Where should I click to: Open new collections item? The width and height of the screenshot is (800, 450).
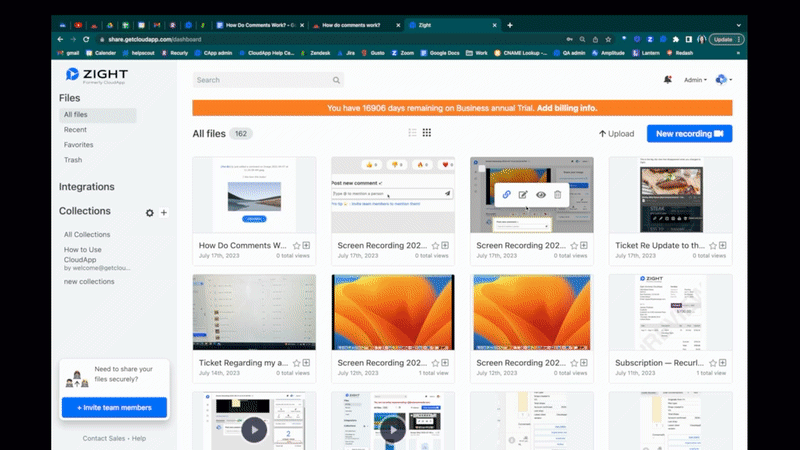click(89, 282)
